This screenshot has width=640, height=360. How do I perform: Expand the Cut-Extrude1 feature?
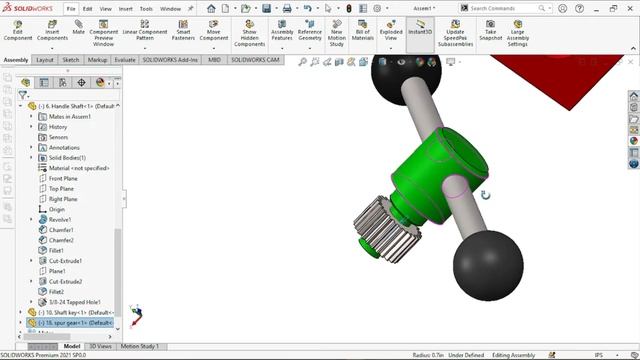(31, 261)
